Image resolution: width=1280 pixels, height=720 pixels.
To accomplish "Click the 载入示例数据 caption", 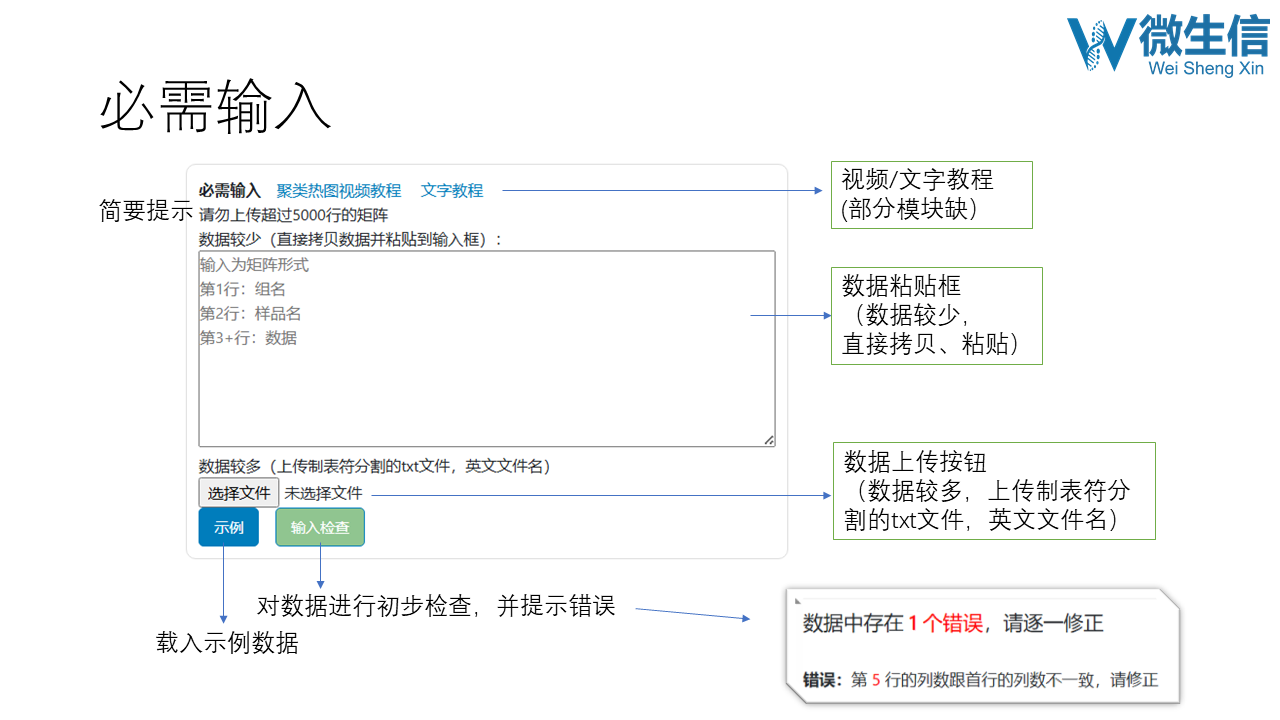I will (227, 643).
